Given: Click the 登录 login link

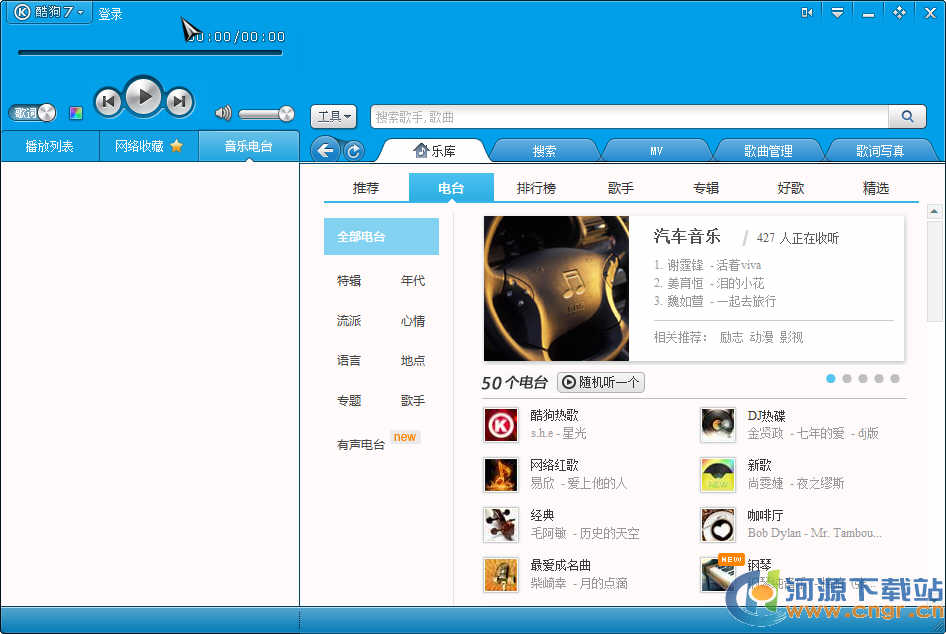Looking at the screenshot, I should pyautogui.click(x=110, y=14).
